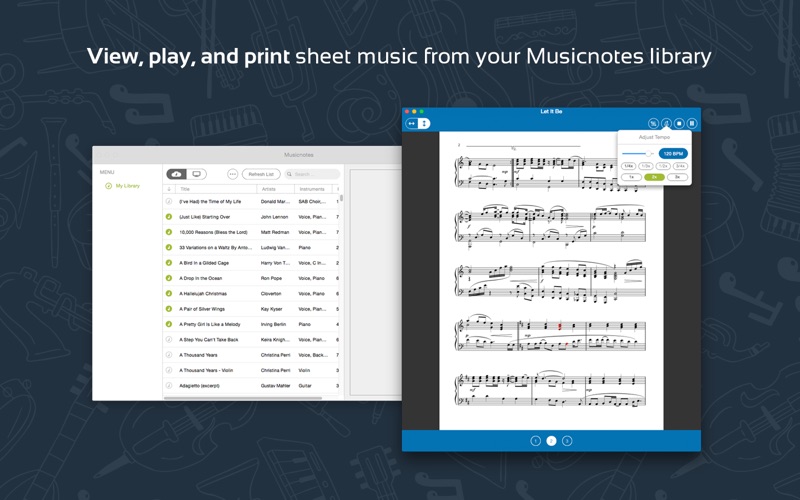
Task: Stop playback of Let It Be
Action: pyautogui.click(x=679, y=123)
